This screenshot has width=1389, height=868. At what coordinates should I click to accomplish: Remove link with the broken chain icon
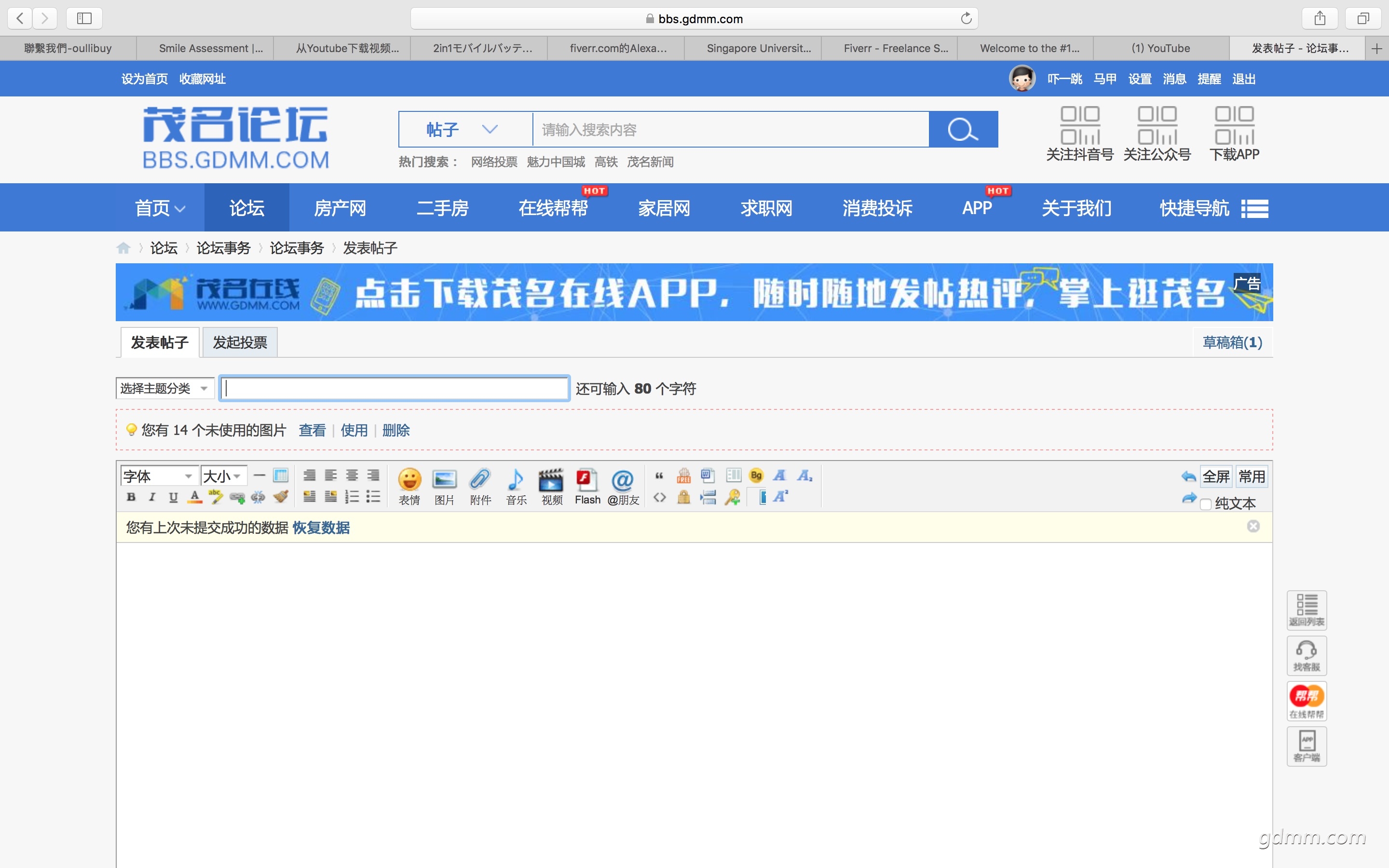259,497
